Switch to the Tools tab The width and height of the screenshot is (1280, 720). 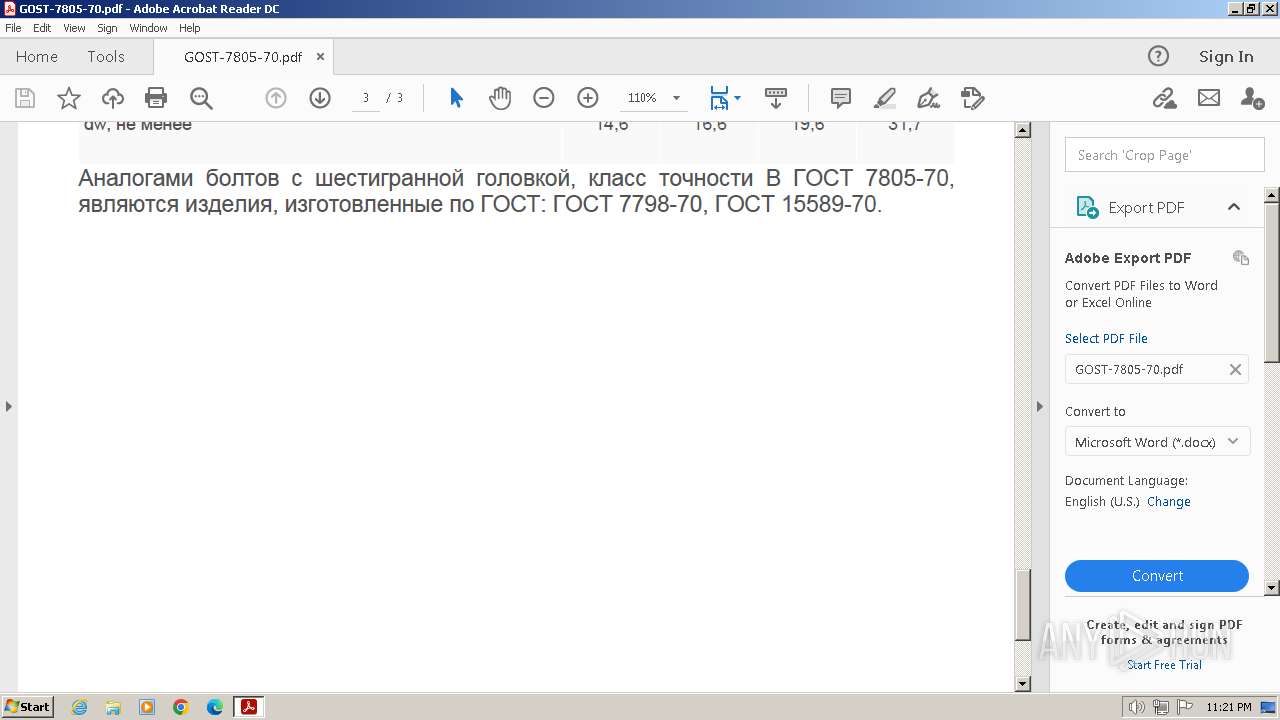pos(106,56)
